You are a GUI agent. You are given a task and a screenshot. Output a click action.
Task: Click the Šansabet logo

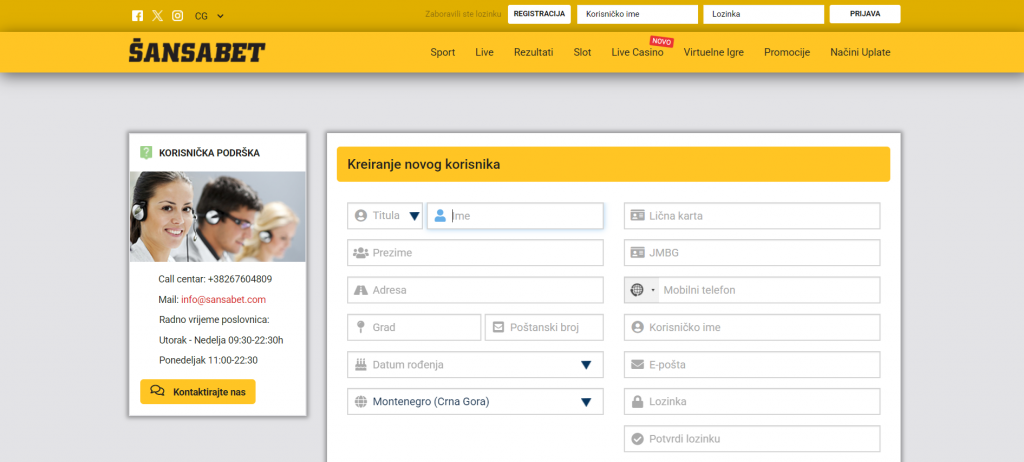coord(197,52)
